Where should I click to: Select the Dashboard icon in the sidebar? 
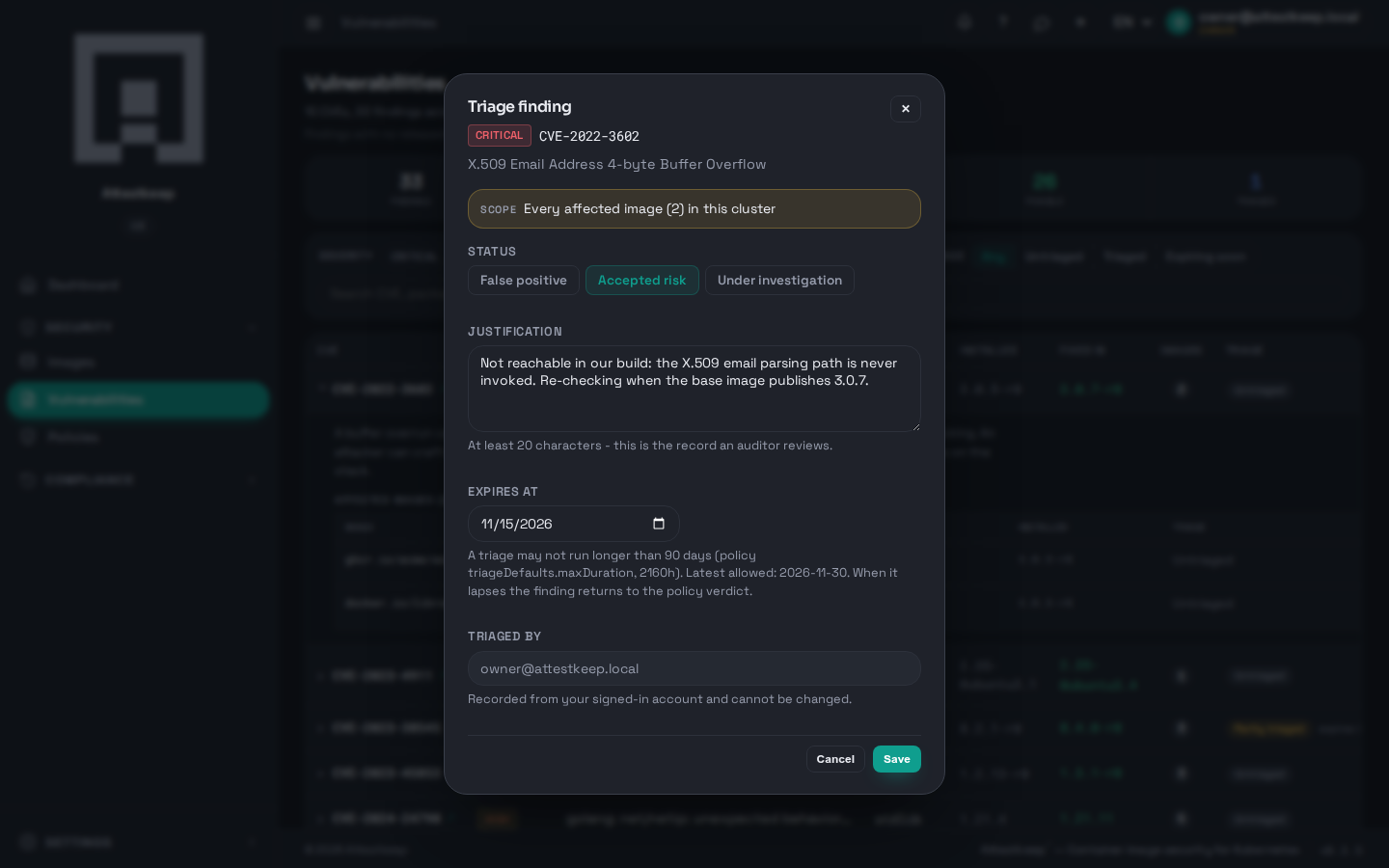tap(28, 285)
